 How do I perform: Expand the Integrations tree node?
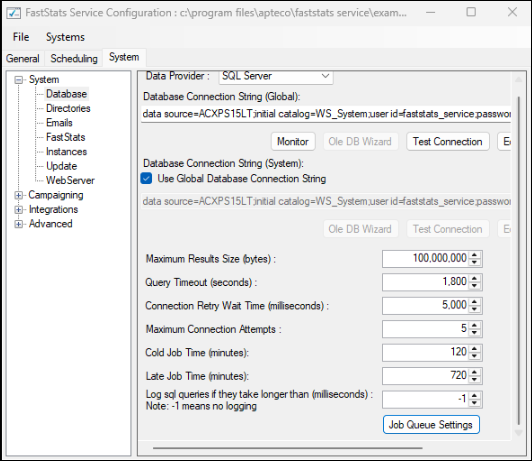(18, 210)
